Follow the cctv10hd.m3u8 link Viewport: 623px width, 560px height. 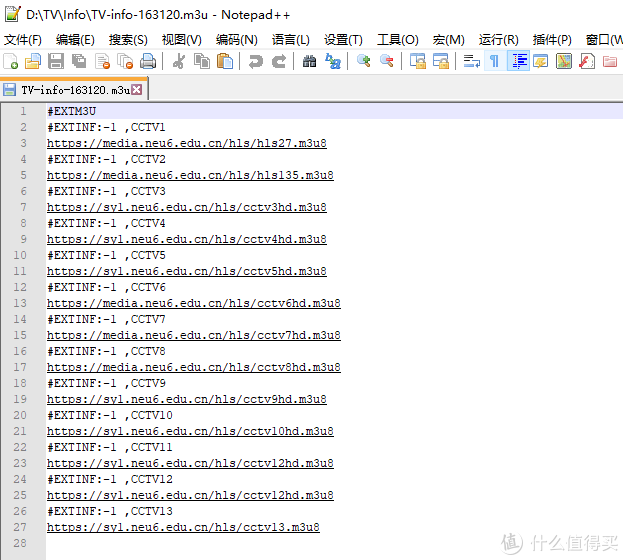tap(190, 431)
